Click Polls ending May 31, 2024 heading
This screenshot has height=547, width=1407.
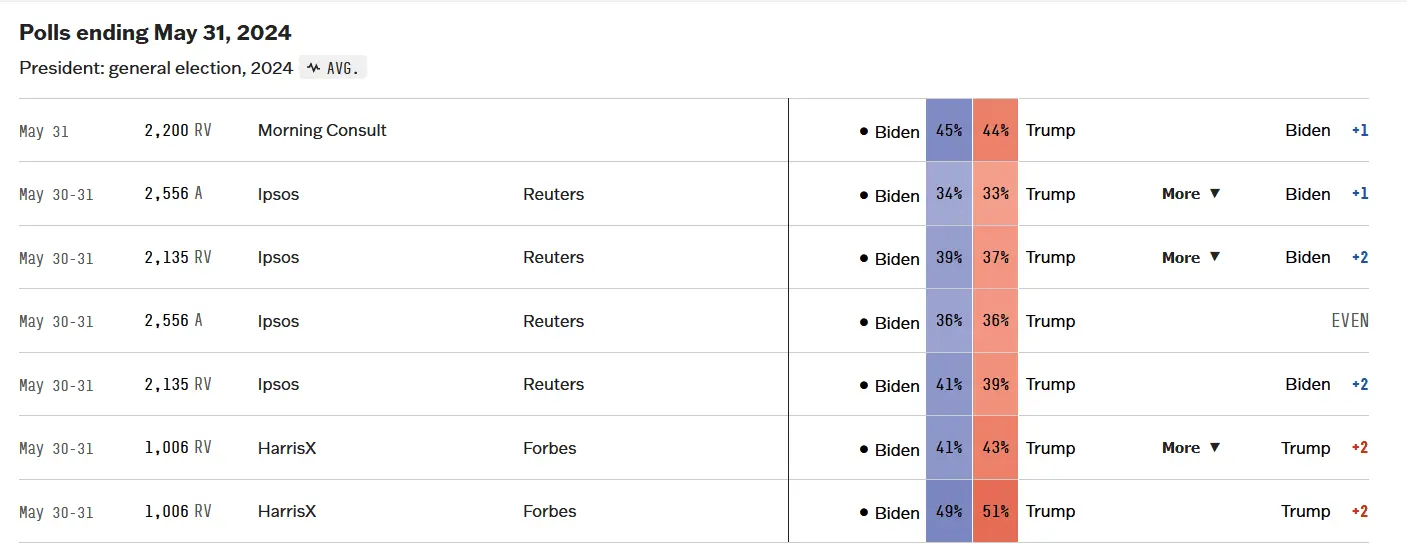coord(155,33)
